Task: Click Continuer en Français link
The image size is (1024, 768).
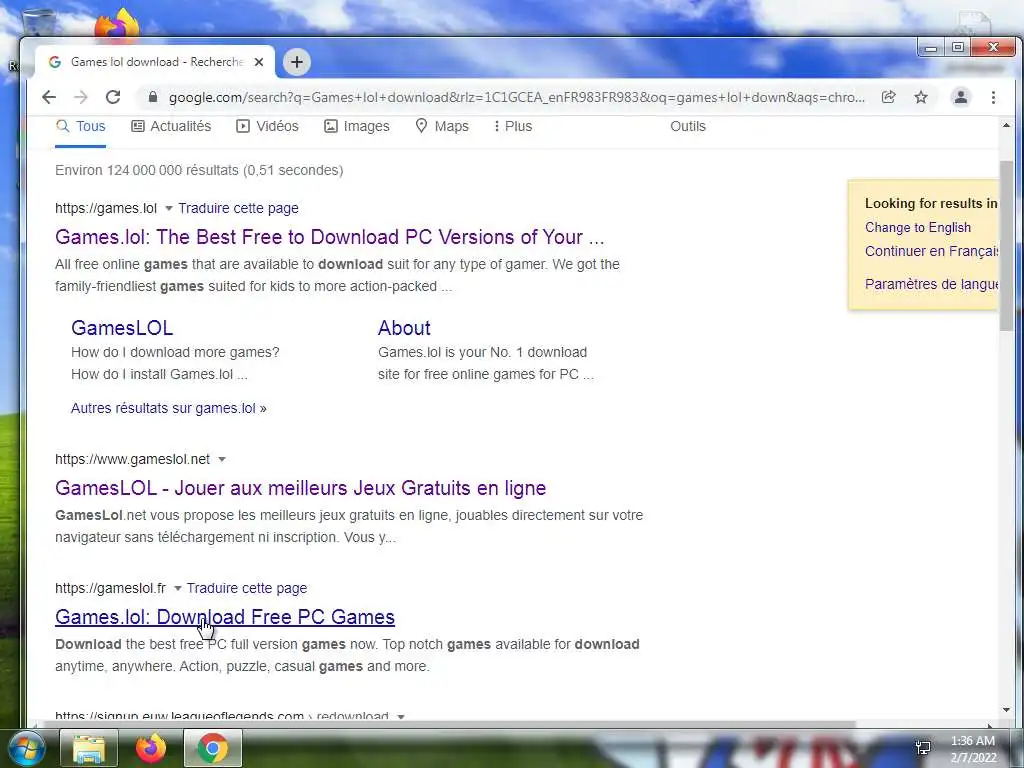Action: tap(931, 251)
